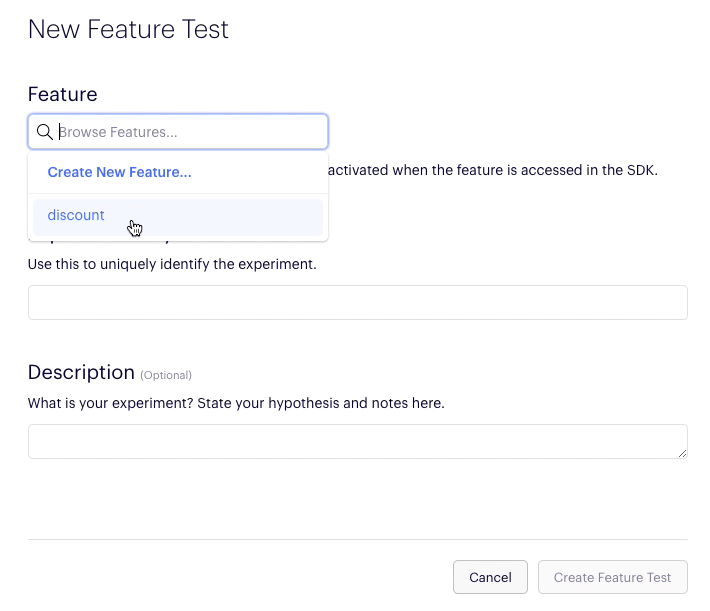Click the experiment key input field
This screenshot has height=611, width=710.
point(357,303)
